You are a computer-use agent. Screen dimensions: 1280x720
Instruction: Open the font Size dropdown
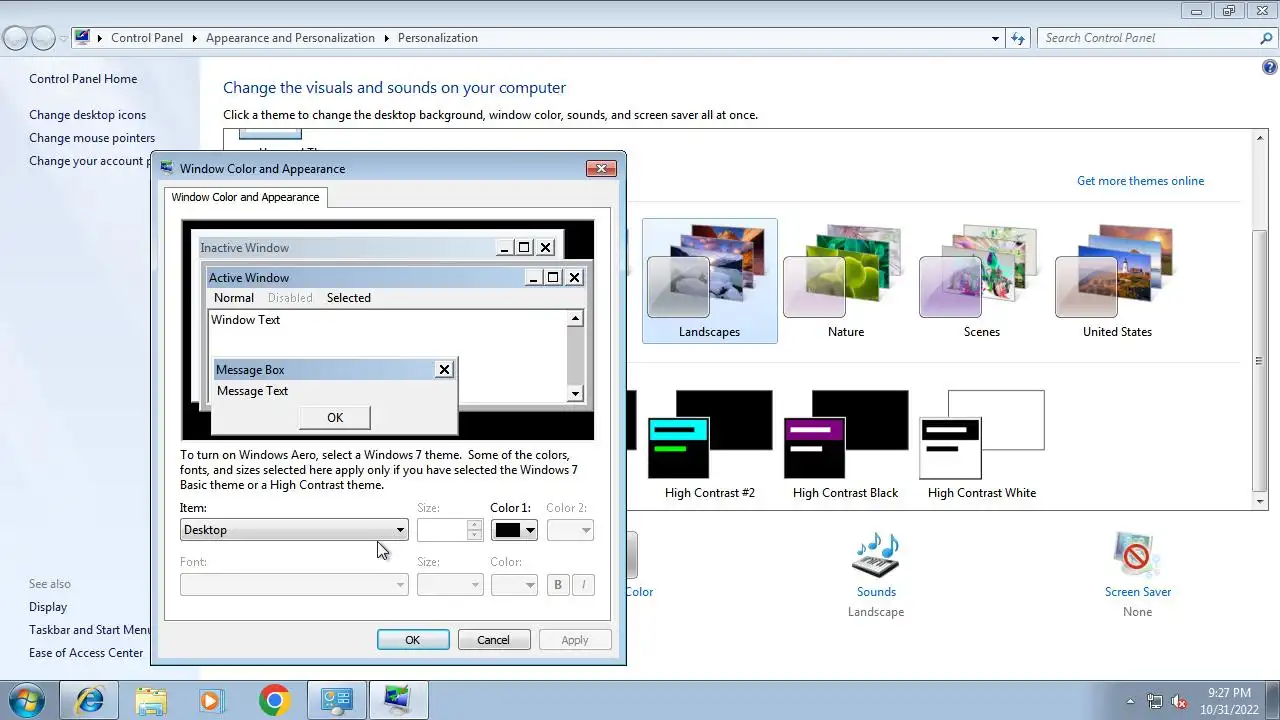[x=450, y=584]
